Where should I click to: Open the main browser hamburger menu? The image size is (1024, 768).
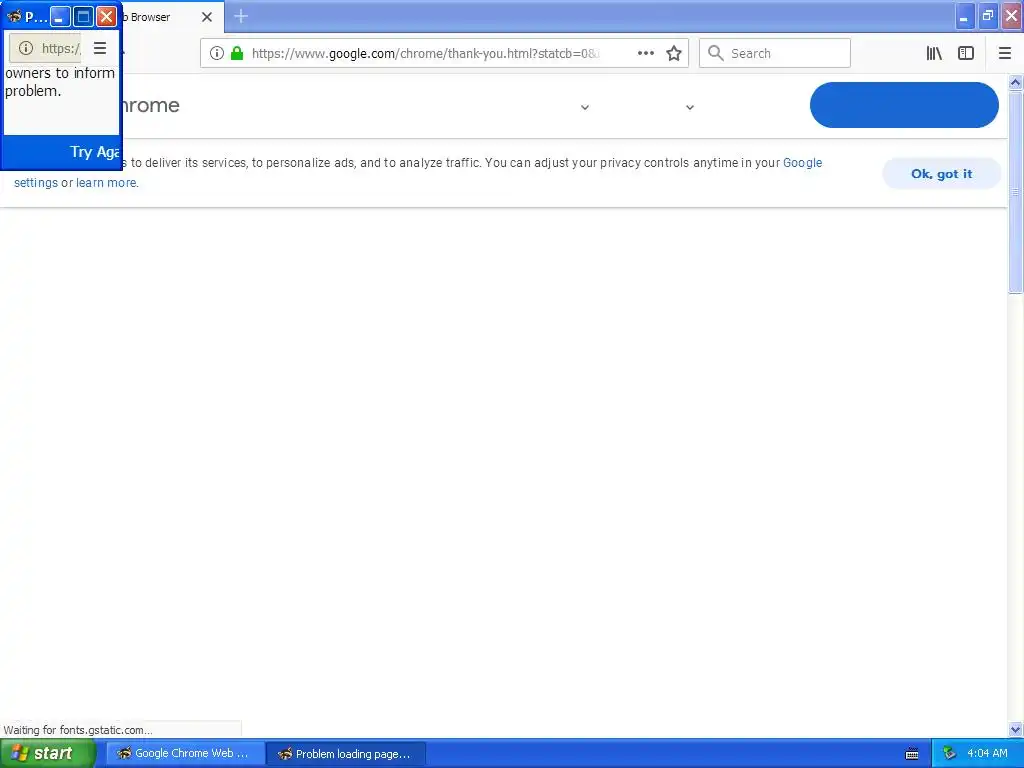(x=1004, y=54)
